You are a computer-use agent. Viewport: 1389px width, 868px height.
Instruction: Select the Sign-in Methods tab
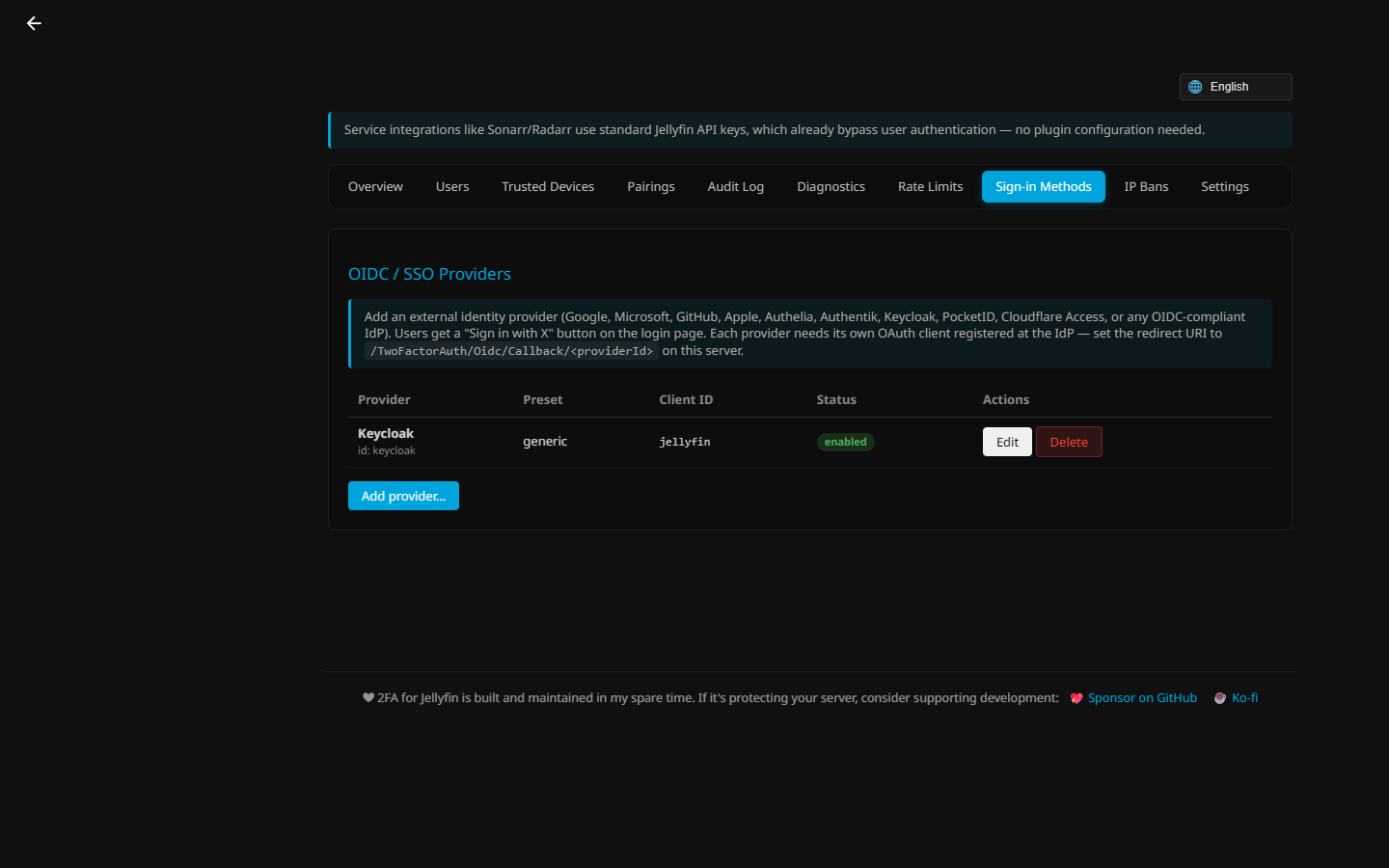coord(1044,187)
